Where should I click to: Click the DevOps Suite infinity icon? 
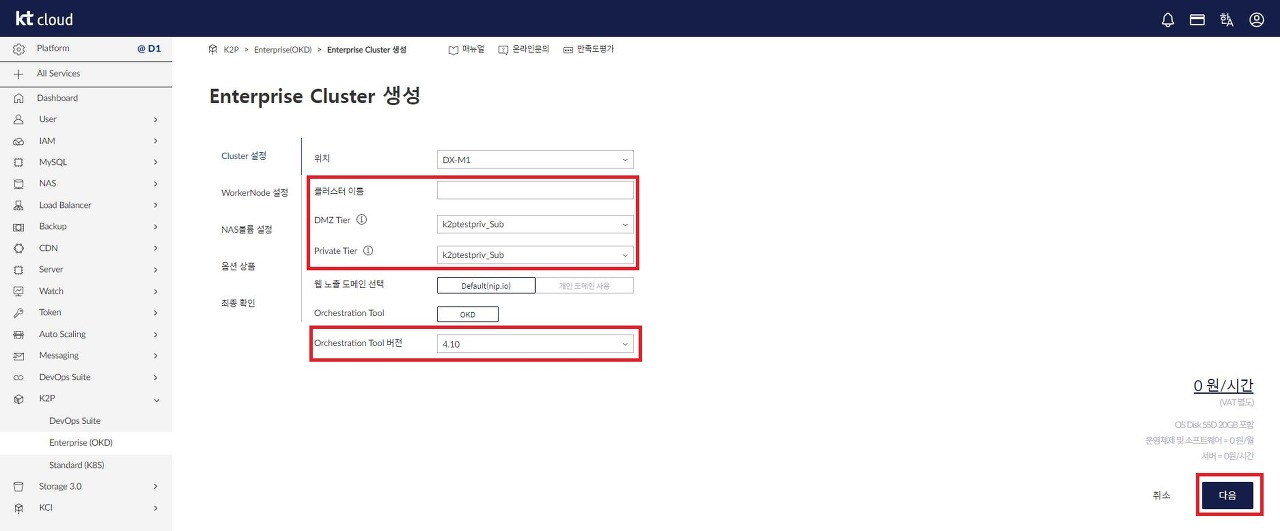coord(18,377)
